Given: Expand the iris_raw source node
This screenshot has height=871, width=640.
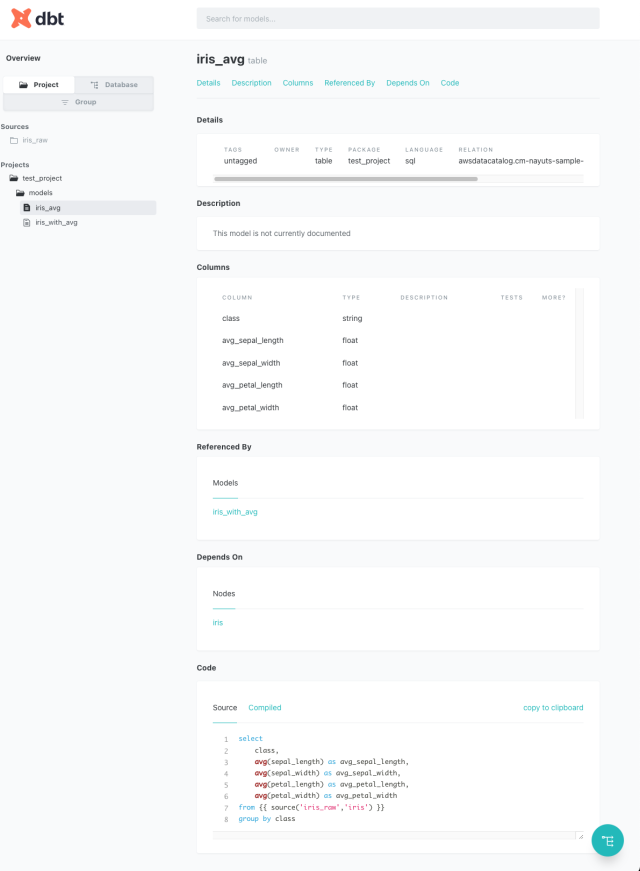Looking at the screenshot, I should pos(35,140).
